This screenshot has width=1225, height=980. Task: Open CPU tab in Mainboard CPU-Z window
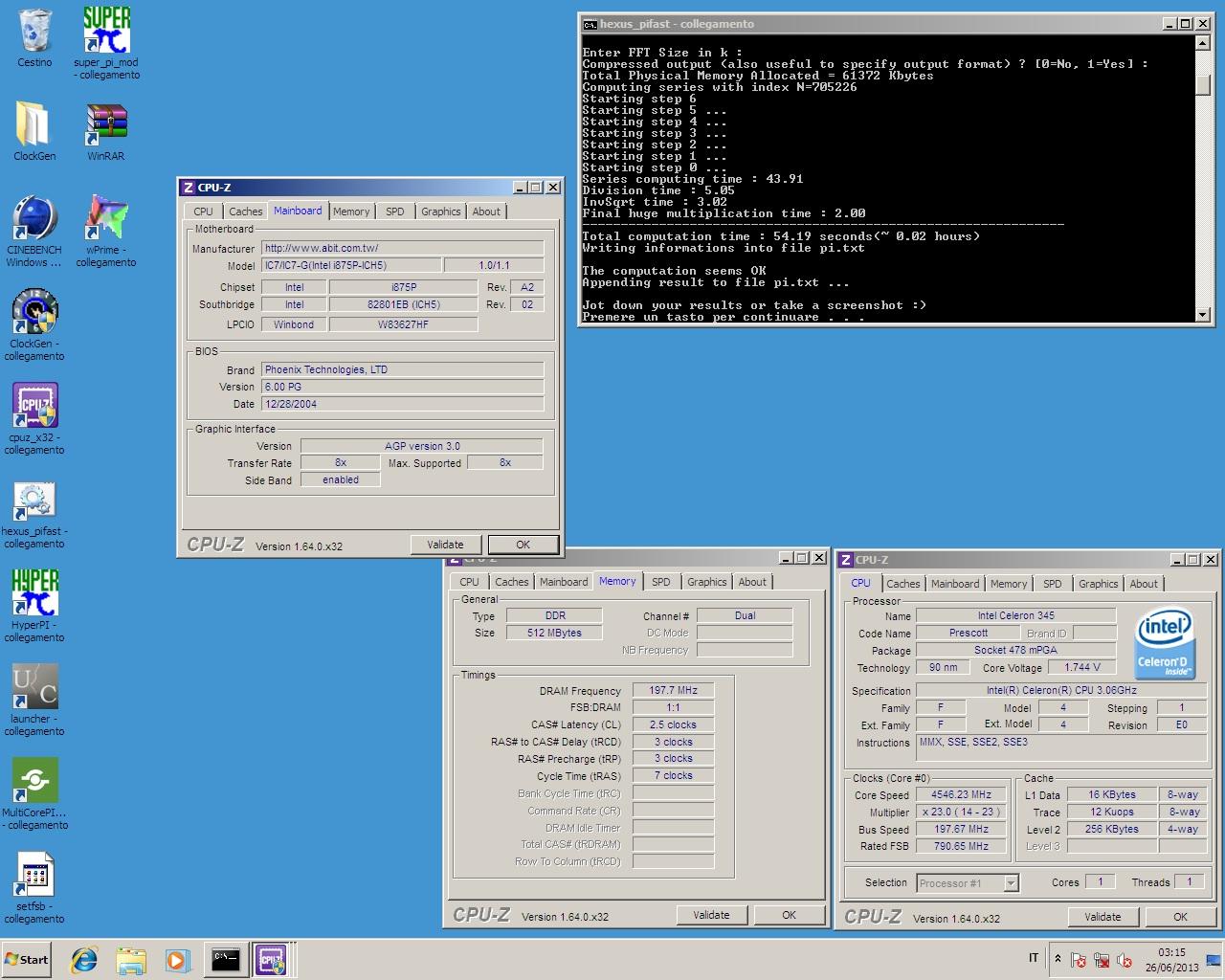[x=203, y=212]
